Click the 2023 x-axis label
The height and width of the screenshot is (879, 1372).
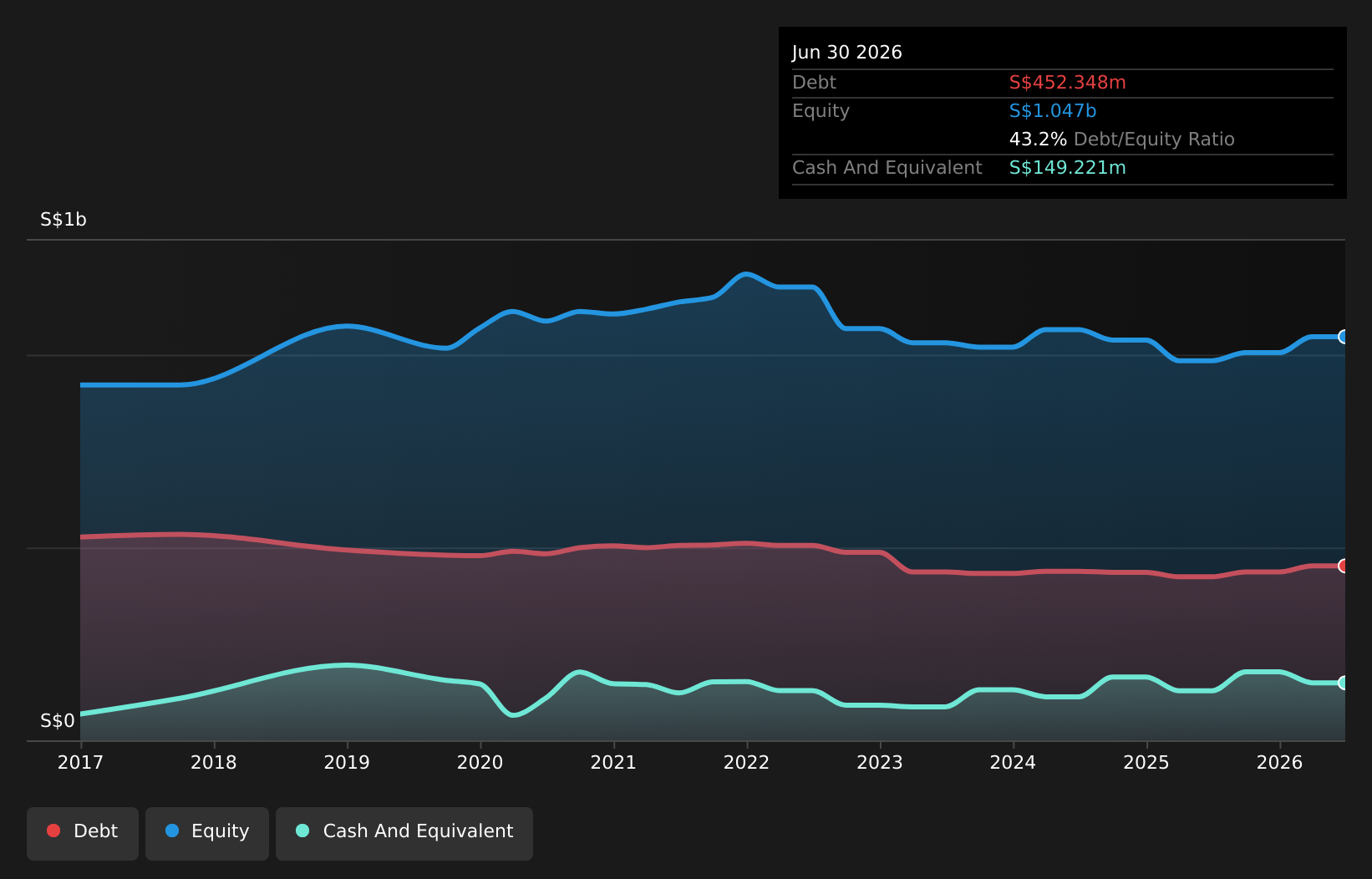[880, 762]
